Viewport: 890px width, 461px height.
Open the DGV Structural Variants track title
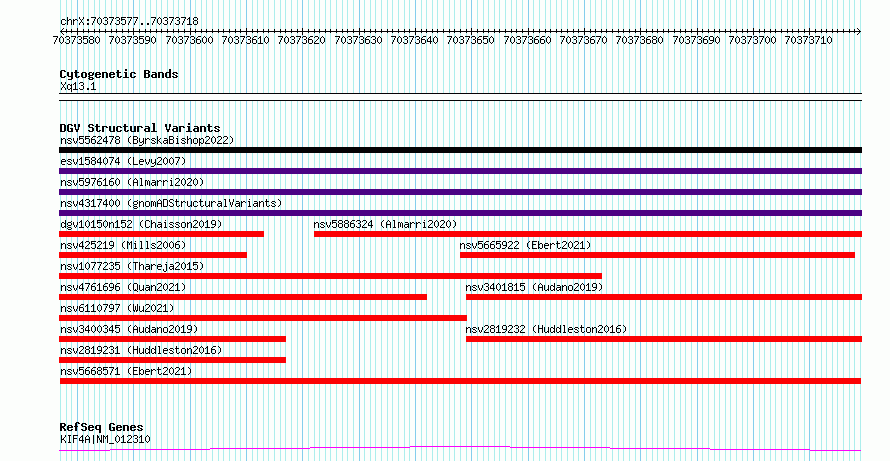coord(140,128)
